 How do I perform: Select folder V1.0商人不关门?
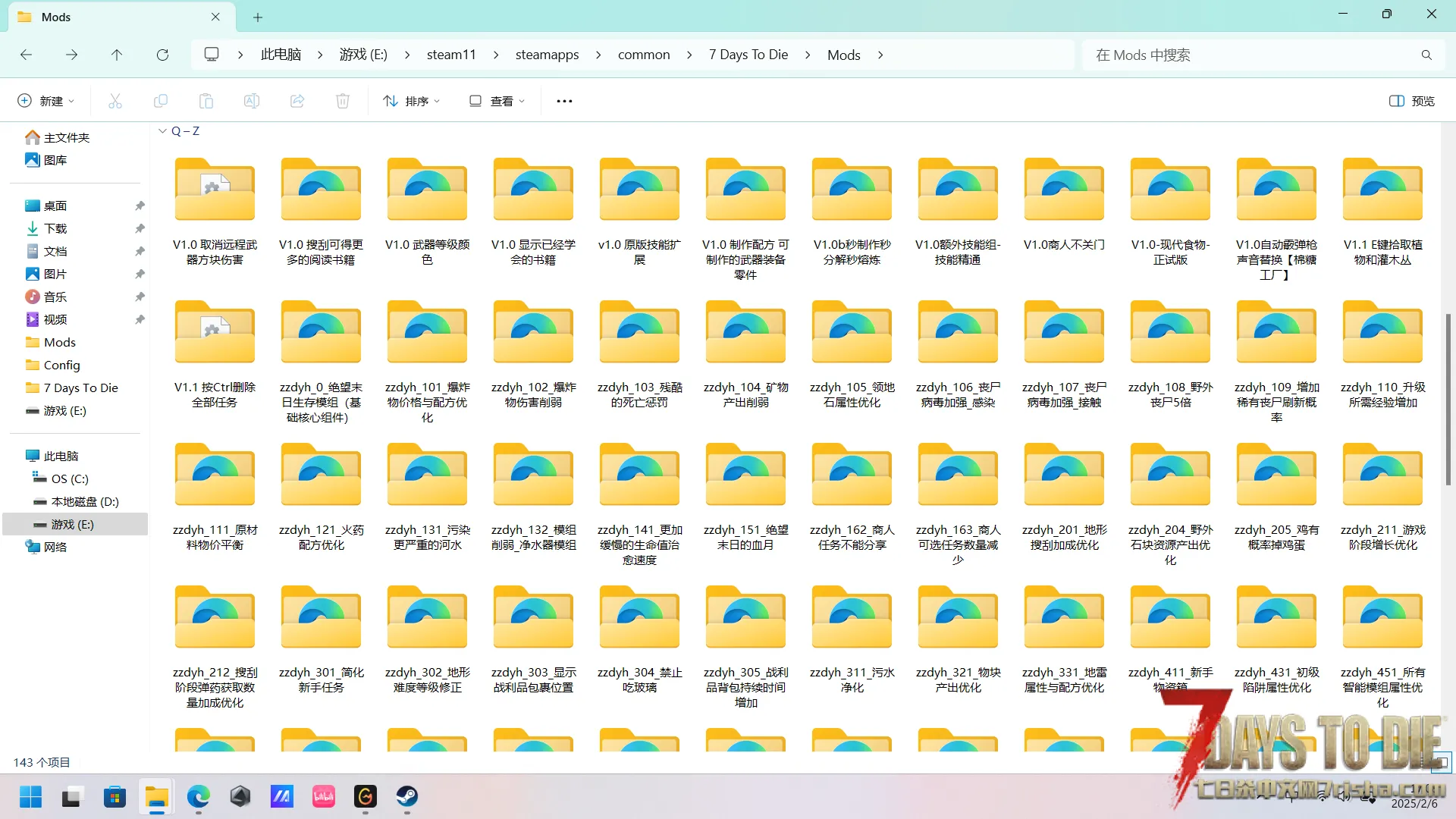point(1064,203)
